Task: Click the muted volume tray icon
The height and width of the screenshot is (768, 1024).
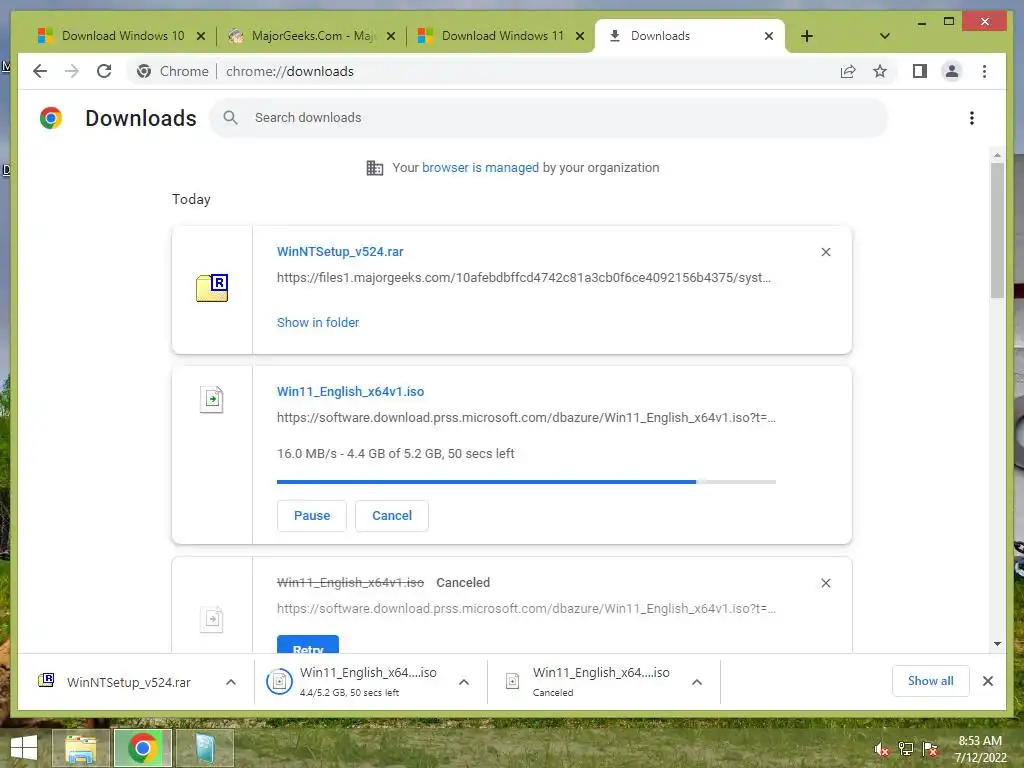Action: pyautogui.click(x=882, y=749)
